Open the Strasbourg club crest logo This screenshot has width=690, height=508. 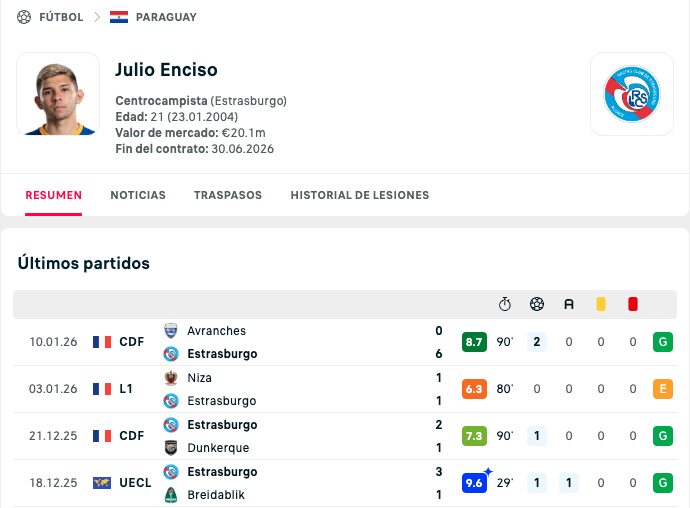click(631, 94)
